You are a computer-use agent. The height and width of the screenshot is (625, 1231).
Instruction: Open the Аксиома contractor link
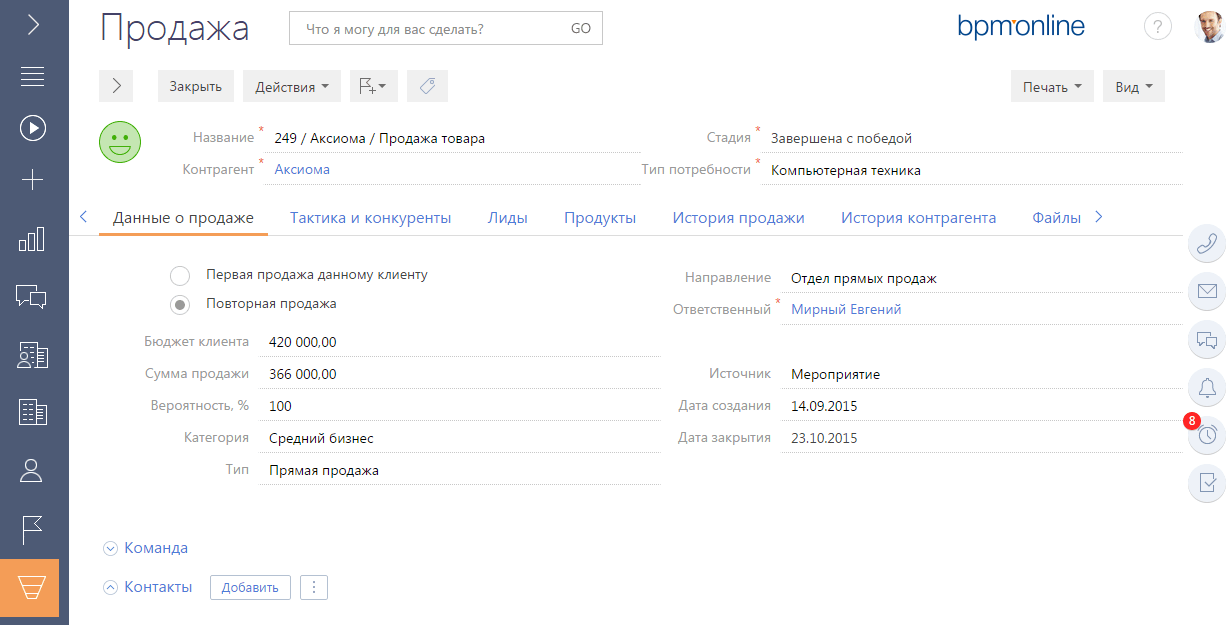[302, 170]
